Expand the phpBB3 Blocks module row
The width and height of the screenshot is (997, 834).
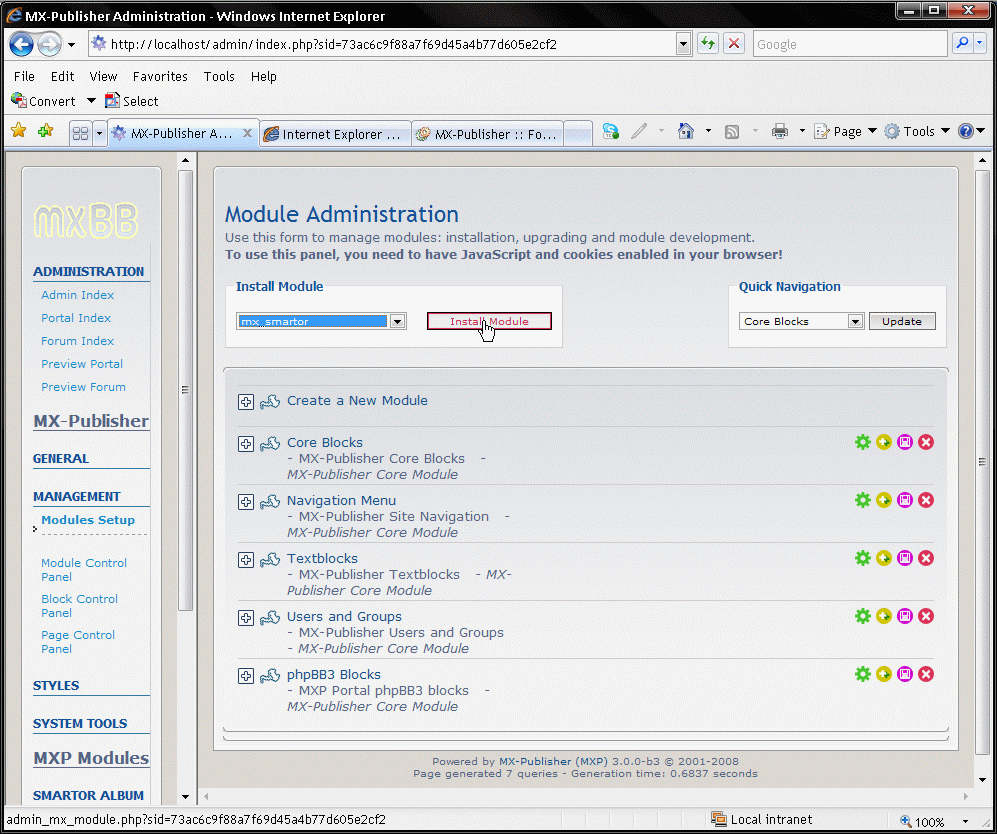tap(246, 676)
